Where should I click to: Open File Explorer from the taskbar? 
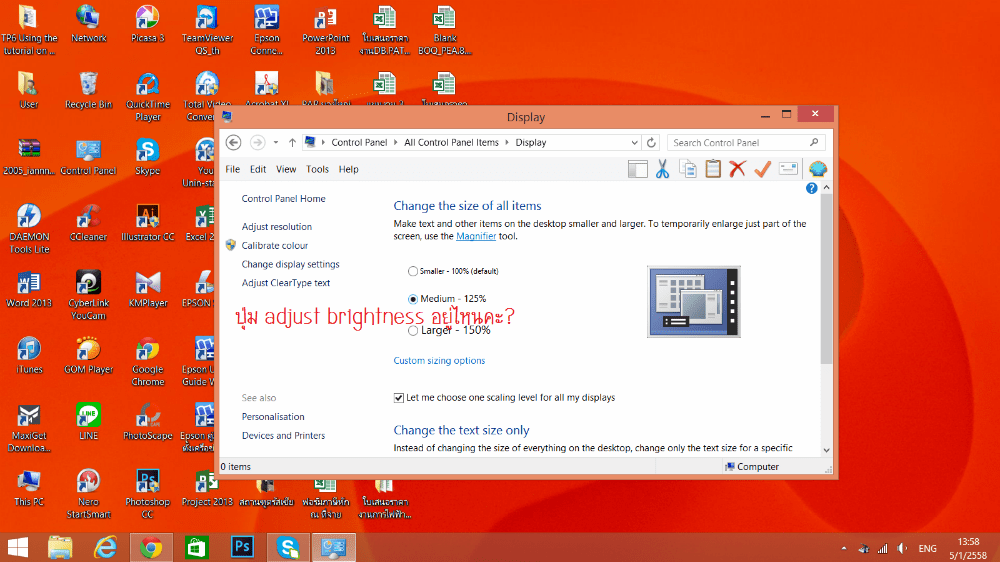[x=60, y=547]
